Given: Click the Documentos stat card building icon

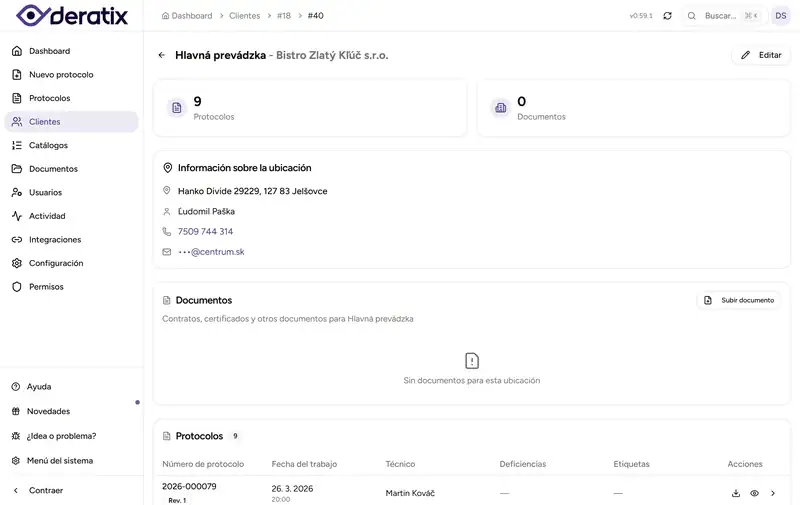Looking at the screenshot, I should [501, 108].
